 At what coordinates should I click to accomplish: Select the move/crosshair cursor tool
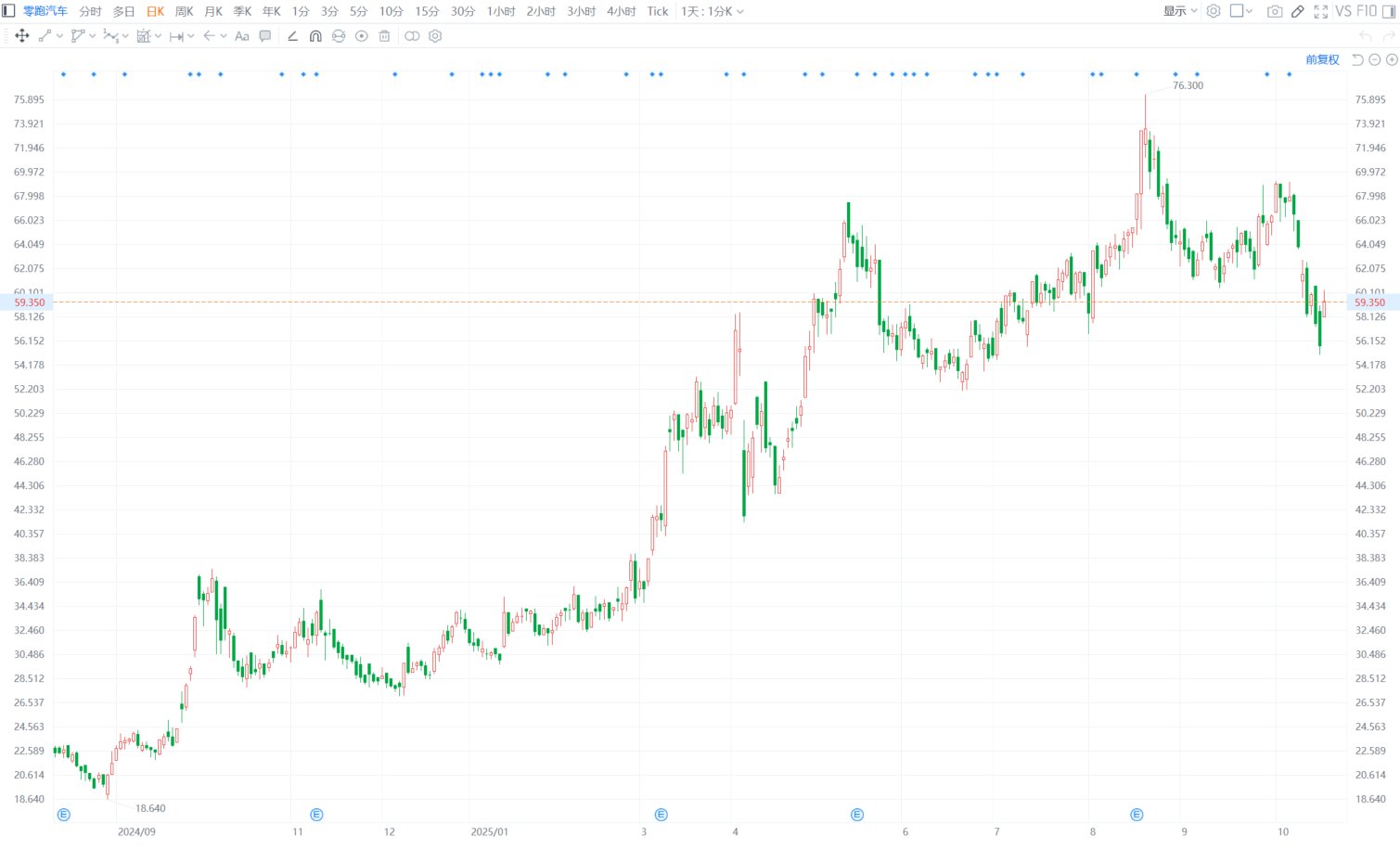click(22, 36)
